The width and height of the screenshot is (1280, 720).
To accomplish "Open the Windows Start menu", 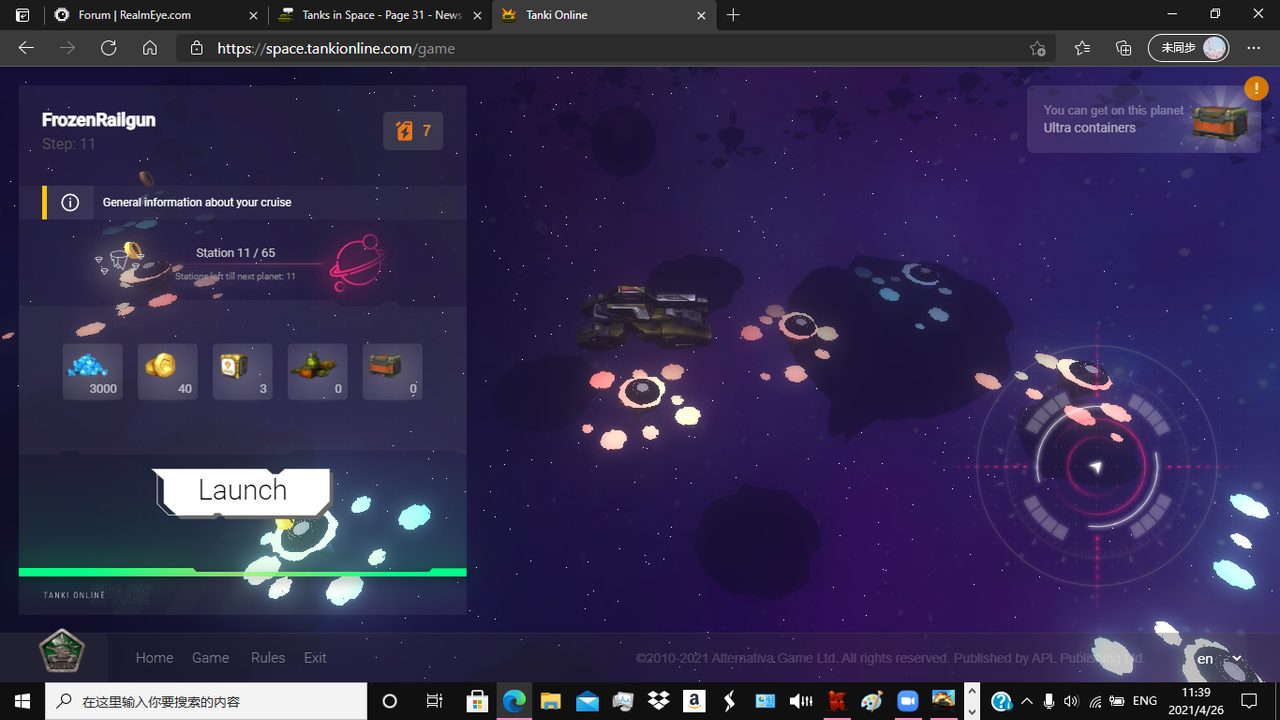I will click(22, 701).
